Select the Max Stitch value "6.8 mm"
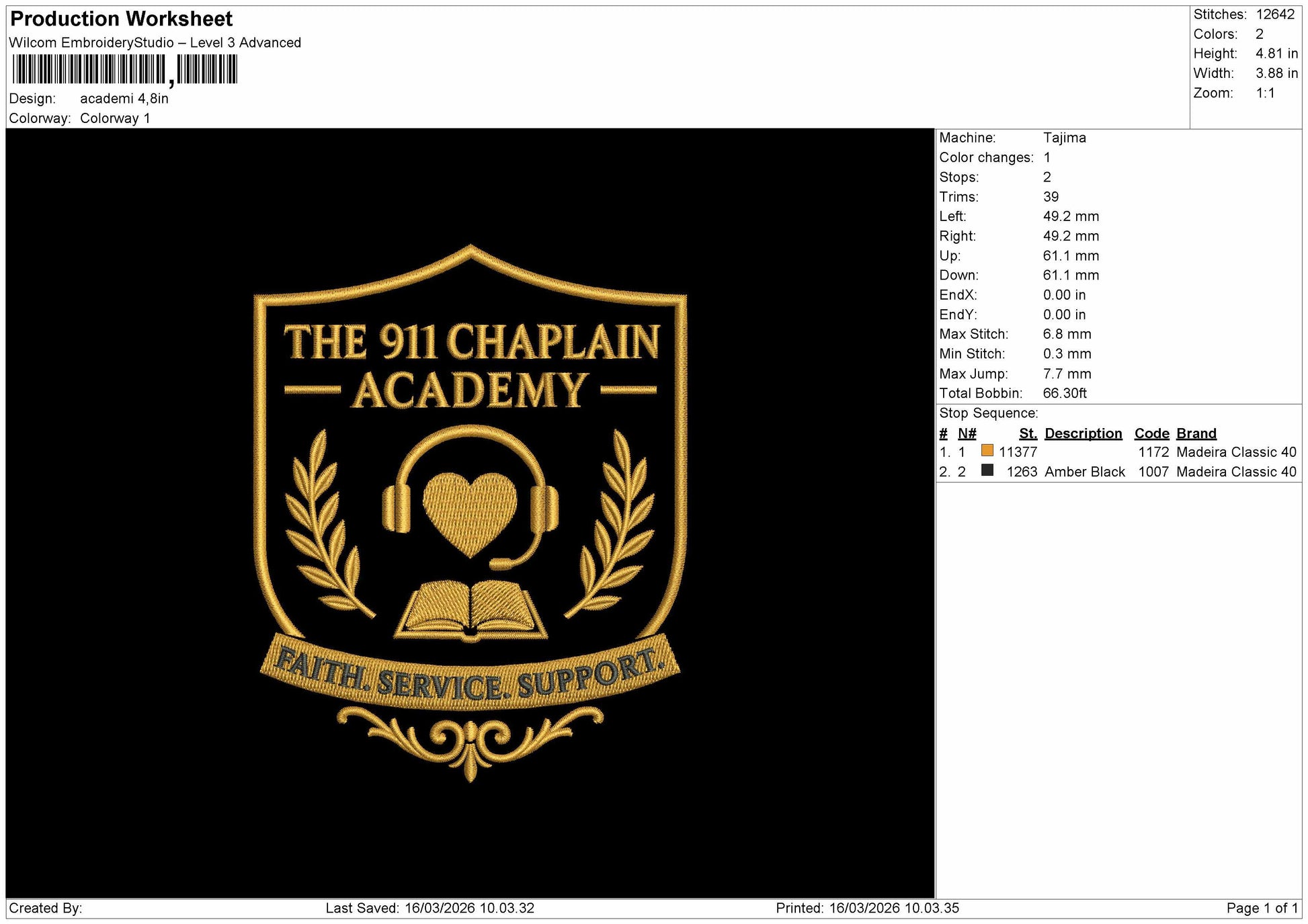1308x924 pixels. [x=1067, y=334]
